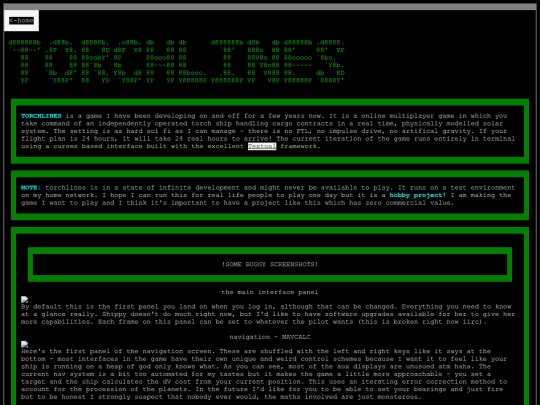Click the "!SOME BUGGY SCREENSHOTS!" heading

[x=270, y=264]
